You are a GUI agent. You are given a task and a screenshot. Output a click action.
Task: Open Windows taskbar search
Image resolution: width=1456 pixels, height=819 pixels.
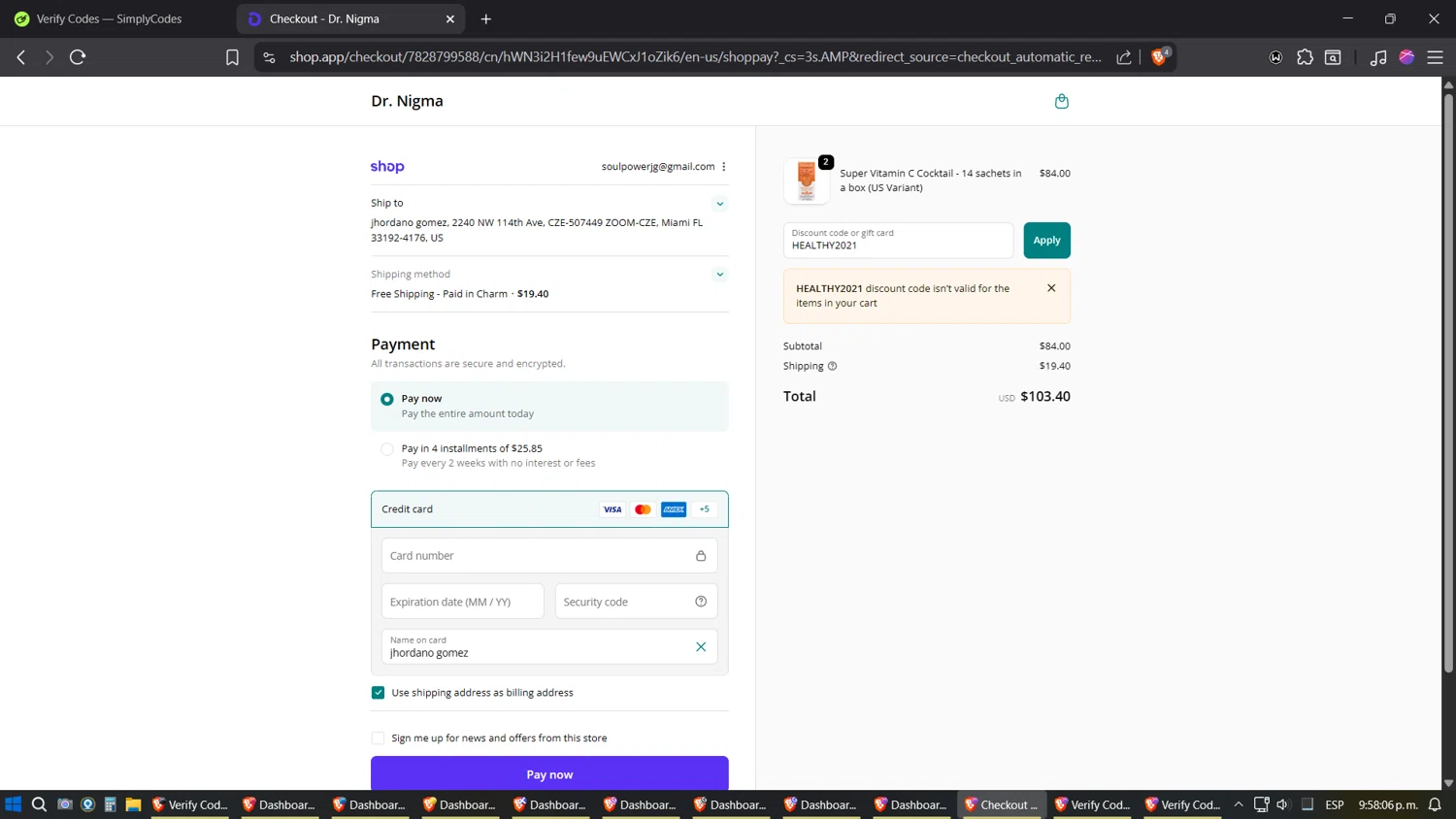click(39, 804)
